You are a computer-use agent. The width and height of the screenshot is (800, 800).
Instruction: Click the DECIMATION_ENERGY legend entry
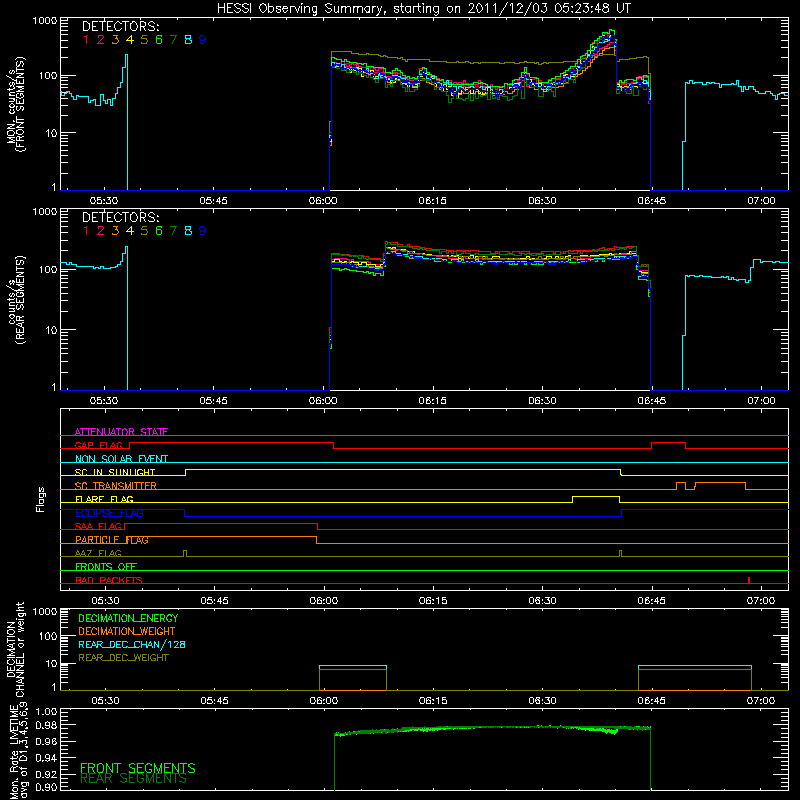[x=128, y=618]
